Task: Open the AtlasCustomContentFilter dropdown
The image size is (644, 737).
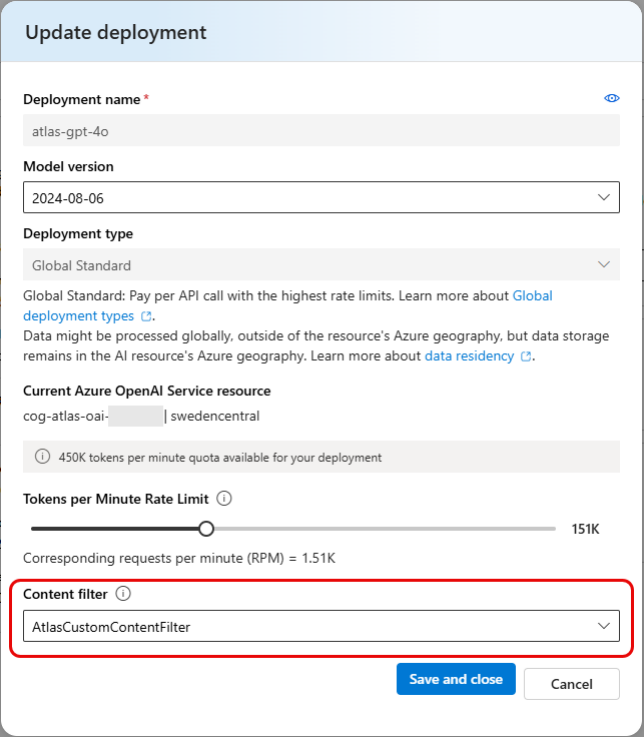Action: (x=322, y=626)
